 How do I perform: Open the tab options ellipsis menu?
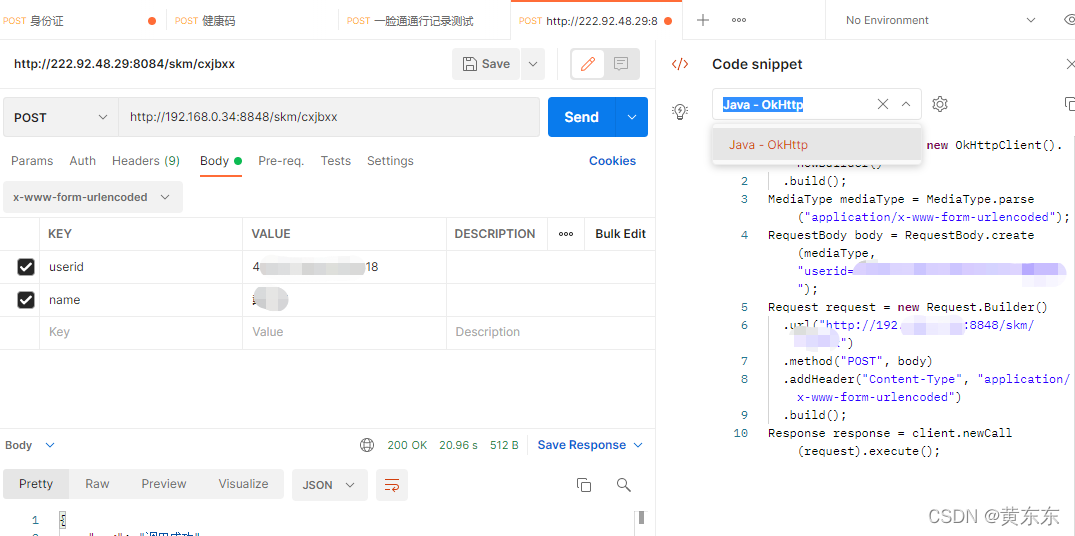pos(738,21)
